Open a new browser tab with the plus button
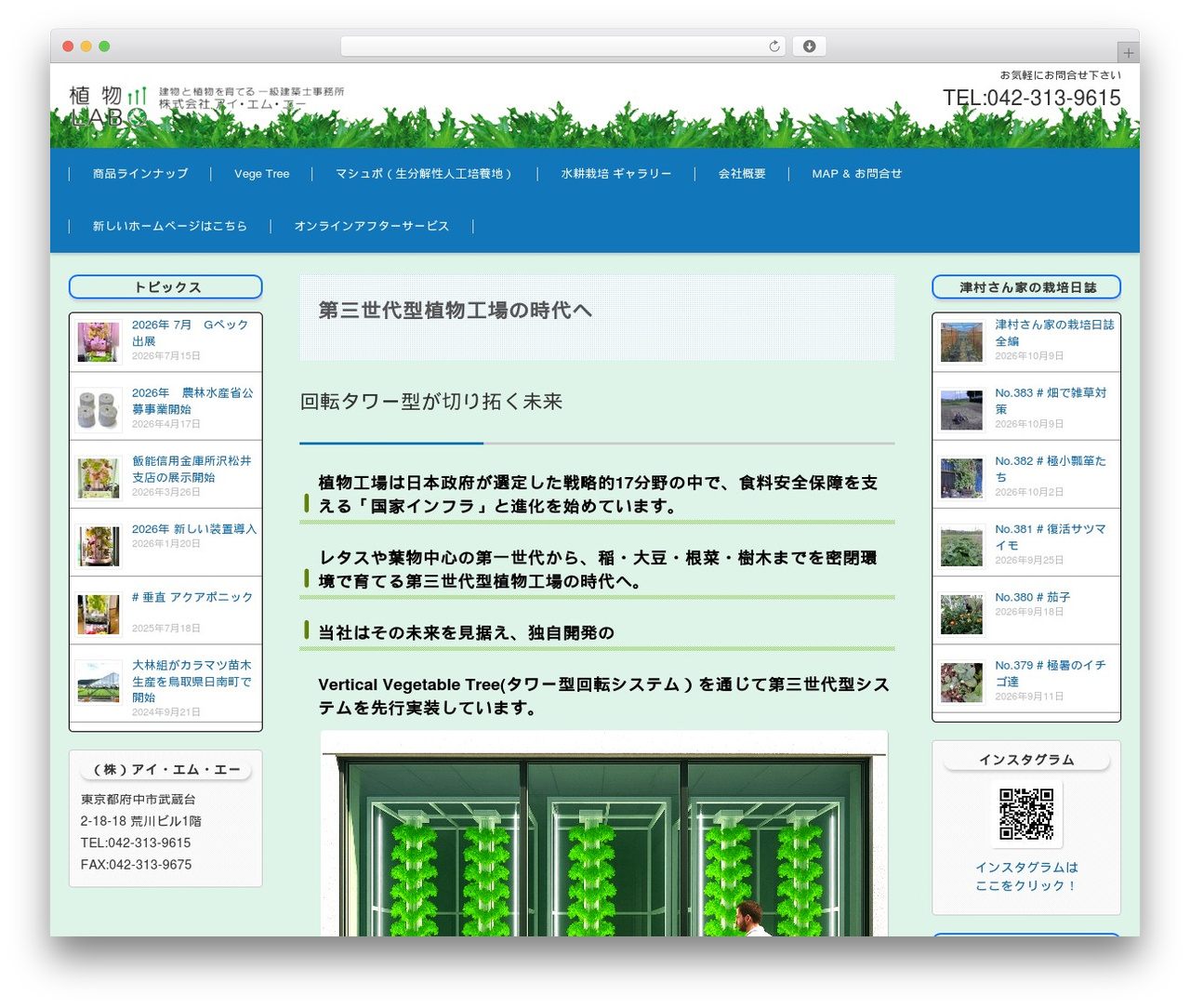Image resolution: width=1190 pixels, height=1008 pixels. 1128,53
